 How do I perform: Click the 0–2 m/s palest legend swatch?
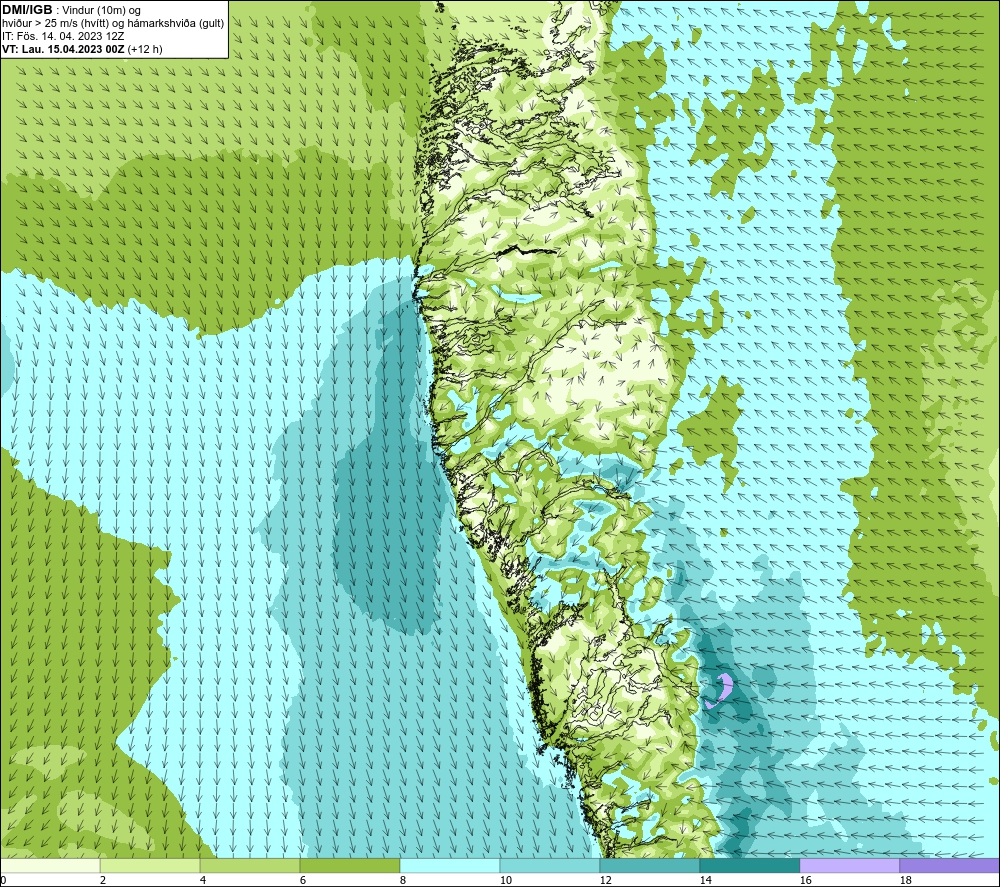50,865
